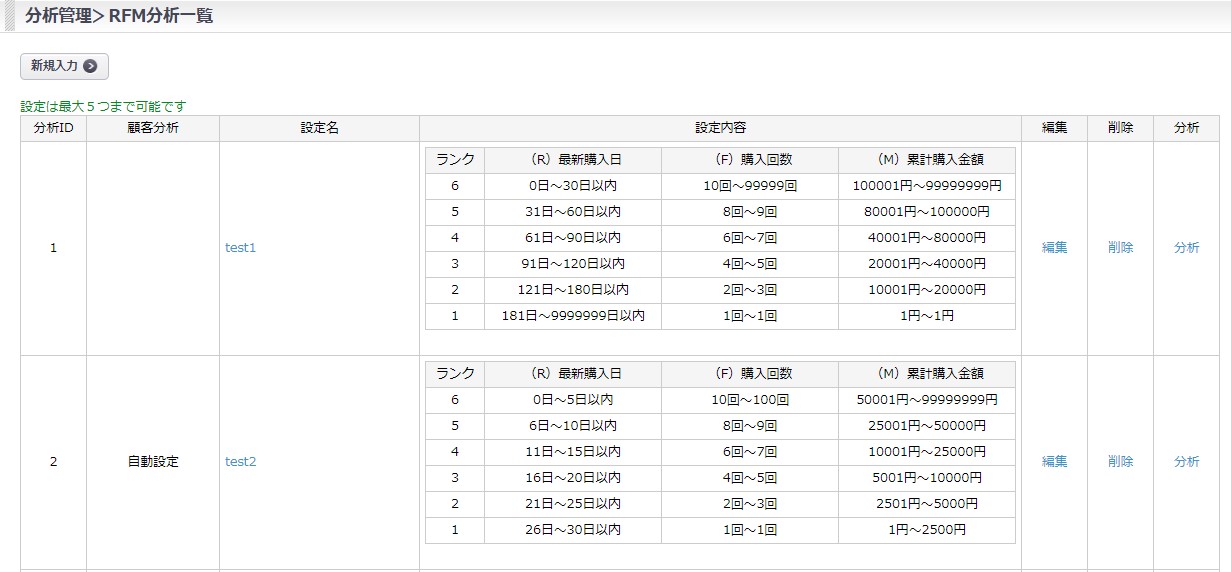The width and height of the screenshot is (1231, 572).
Task: Click the 顧客分析 column header
Action: point(153,128)
